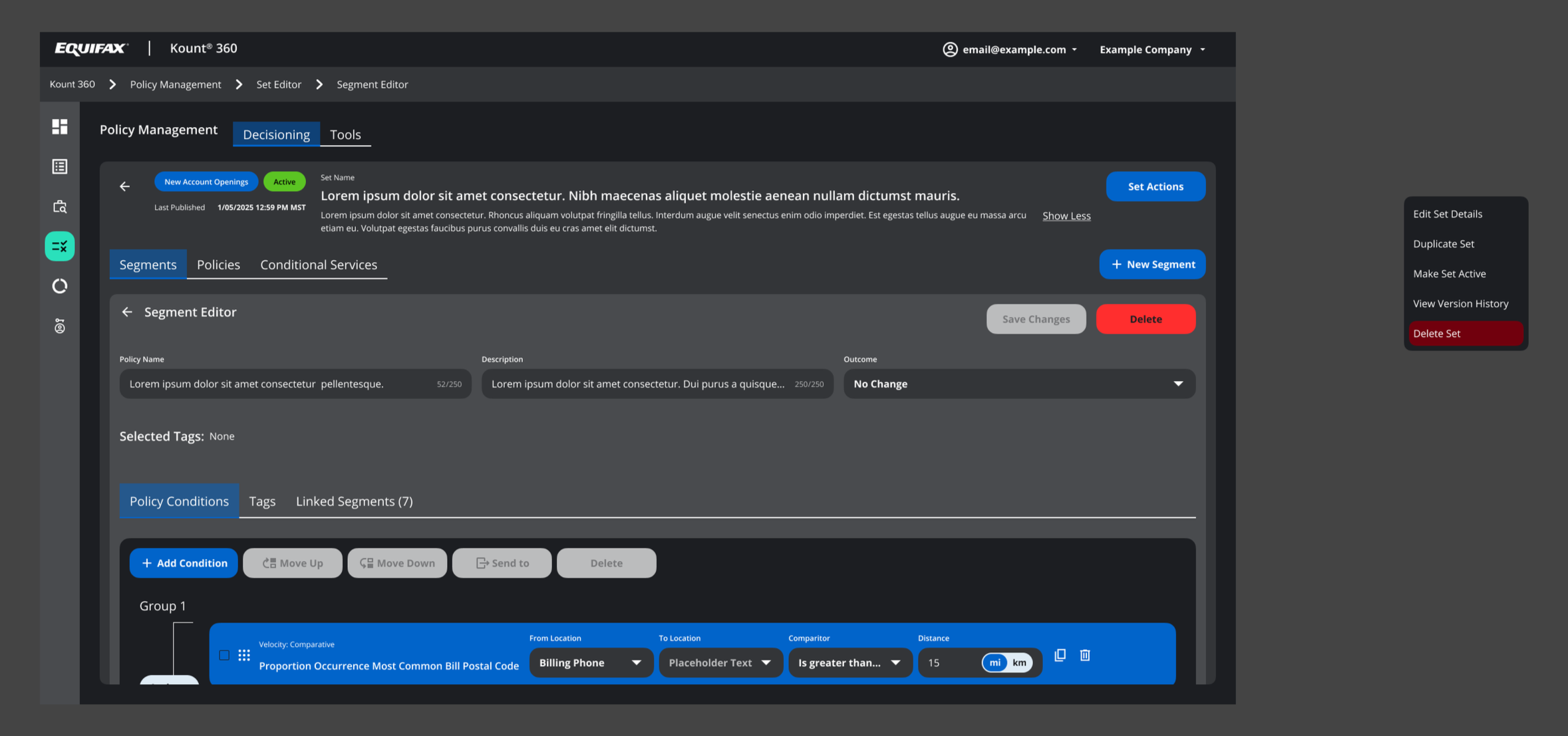
Task: Click the Send to button
Action: [502, 563]
